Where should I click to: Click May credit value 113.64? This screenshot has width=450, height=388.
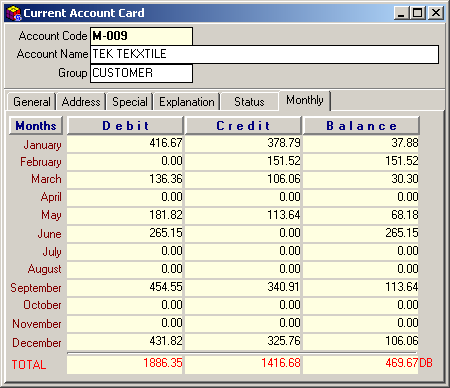click(243, 215)
